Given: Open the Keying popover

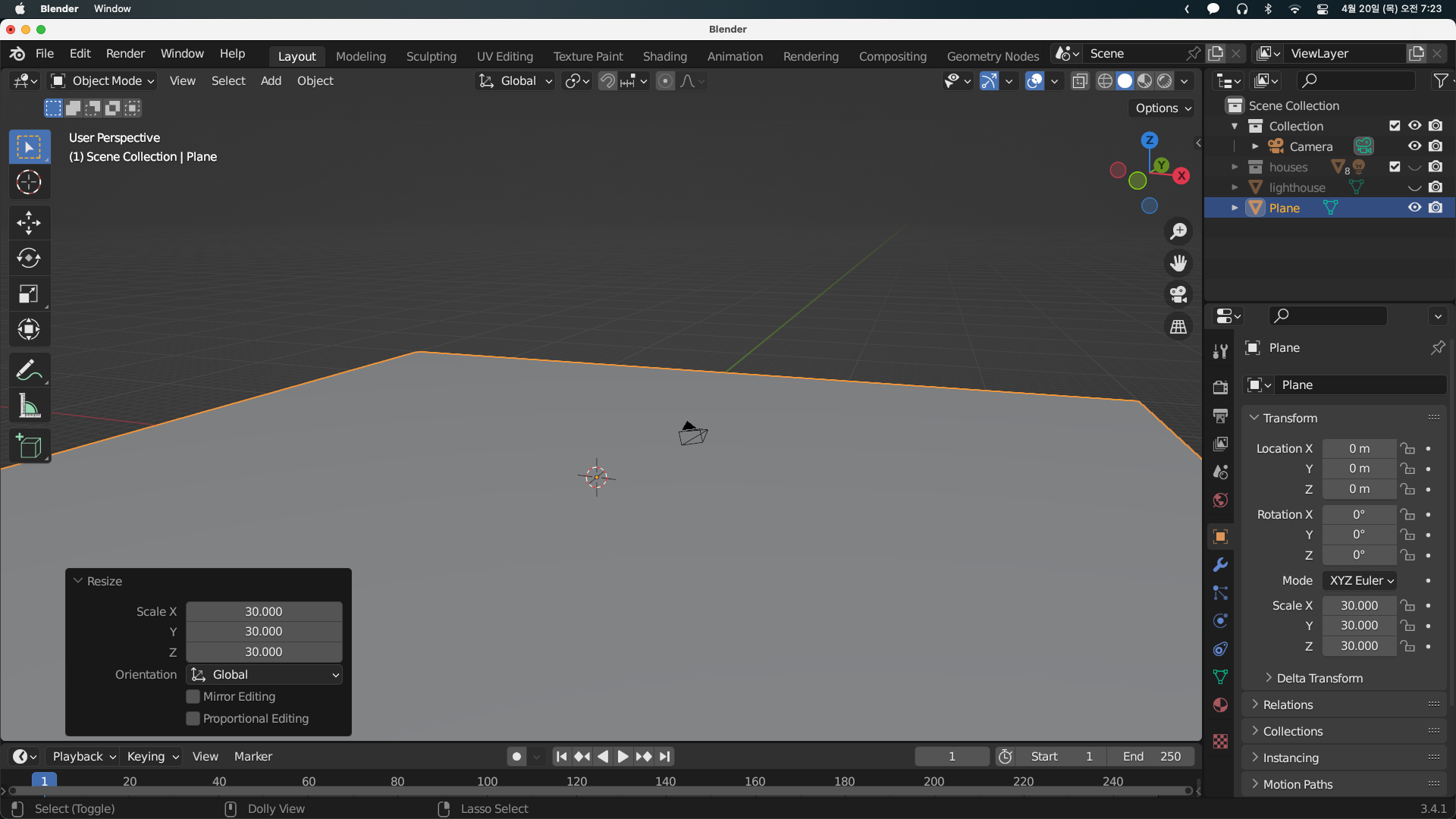Looking at the screenshot, I should (152, 756).
